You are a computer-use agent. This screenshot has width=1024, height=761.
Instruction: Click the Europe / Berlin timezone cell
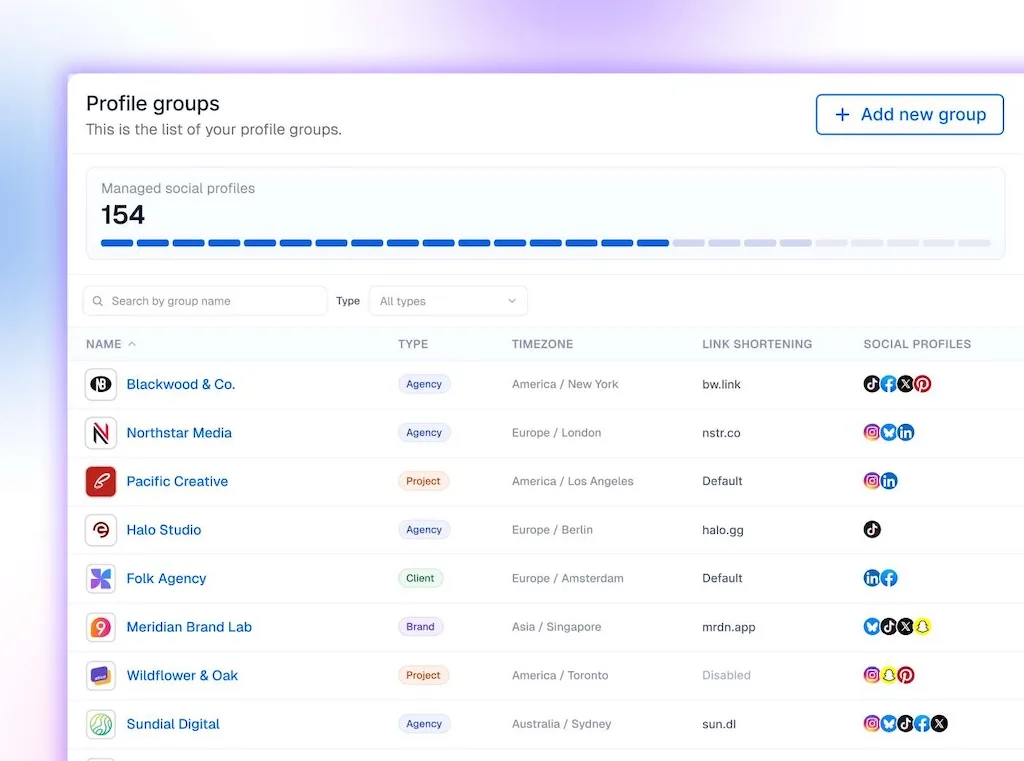552,530
